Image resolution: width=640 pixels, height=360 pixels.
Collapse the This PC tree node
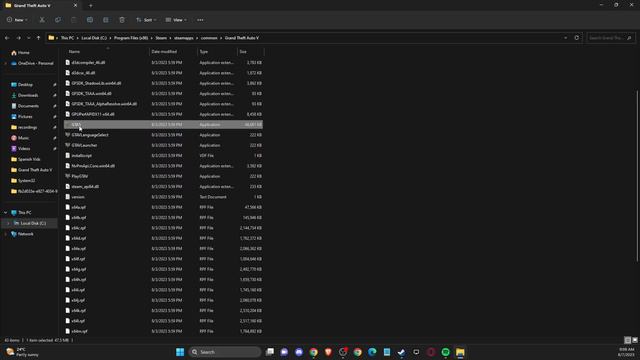[5, 213]
